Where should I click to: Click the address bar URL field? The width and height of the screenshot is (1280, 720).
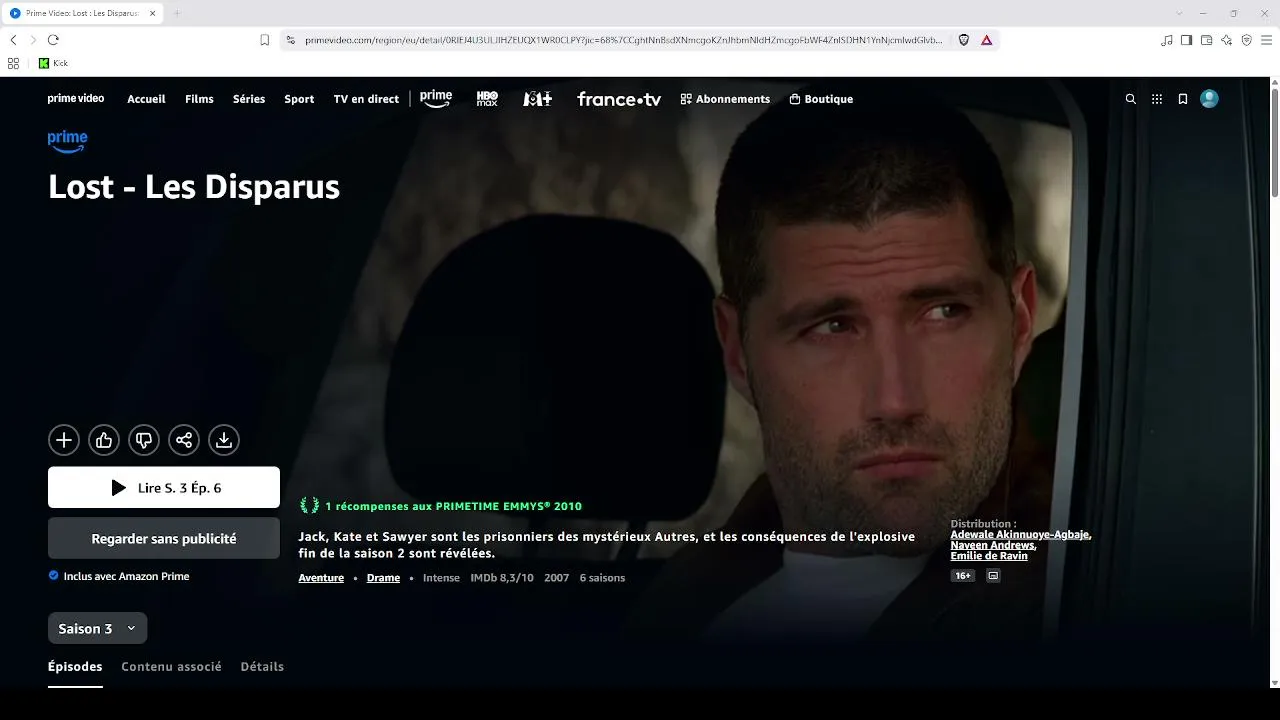[x=623, y=40]
